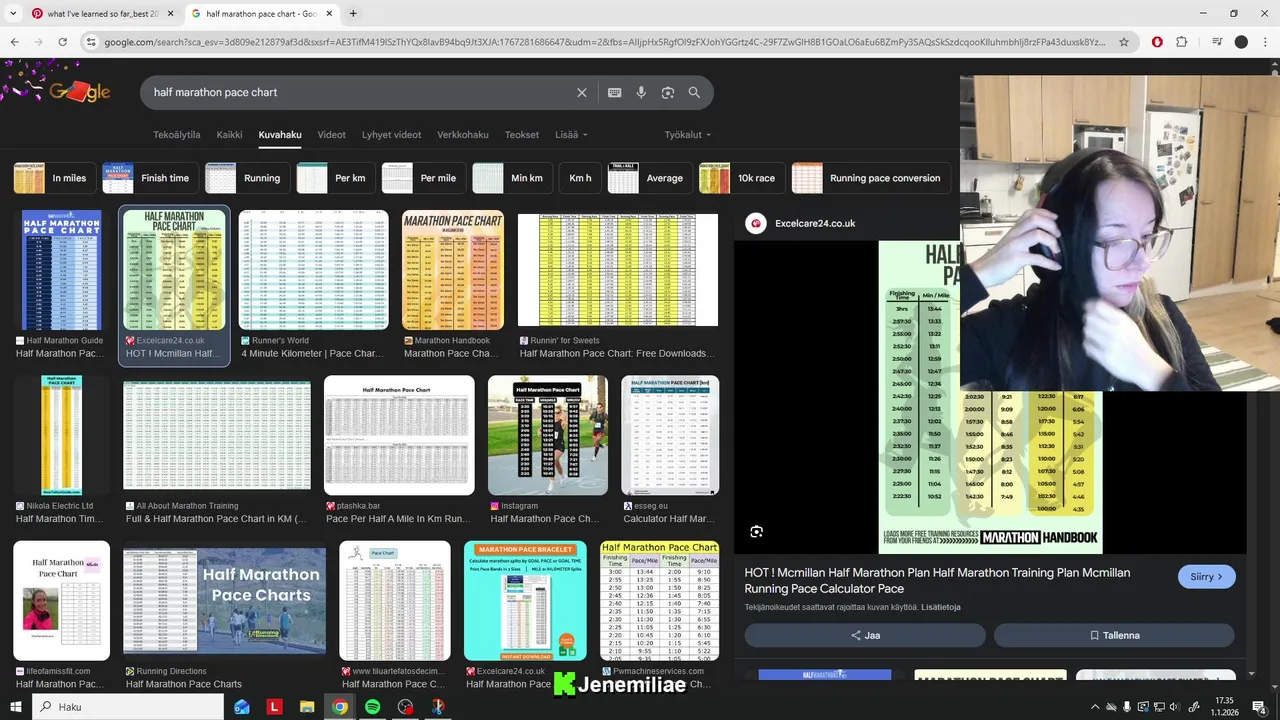Open the Runnin' for Sweets result thumbnail
1280x720 pixels.
618,270
